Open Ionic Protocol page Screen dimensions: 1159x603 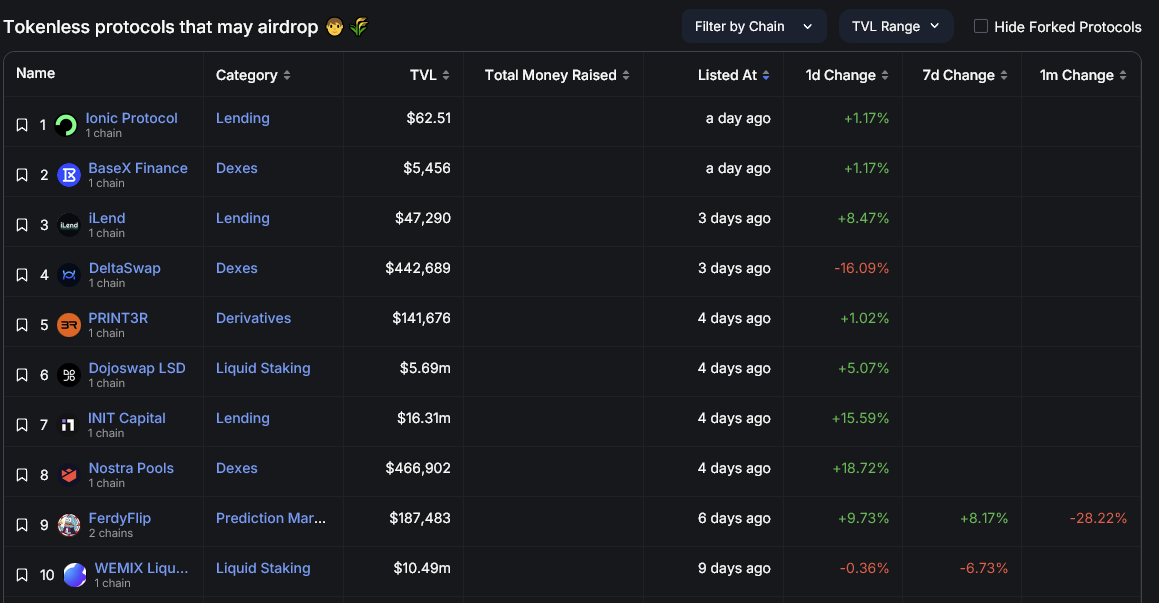(x=132, y=118)
